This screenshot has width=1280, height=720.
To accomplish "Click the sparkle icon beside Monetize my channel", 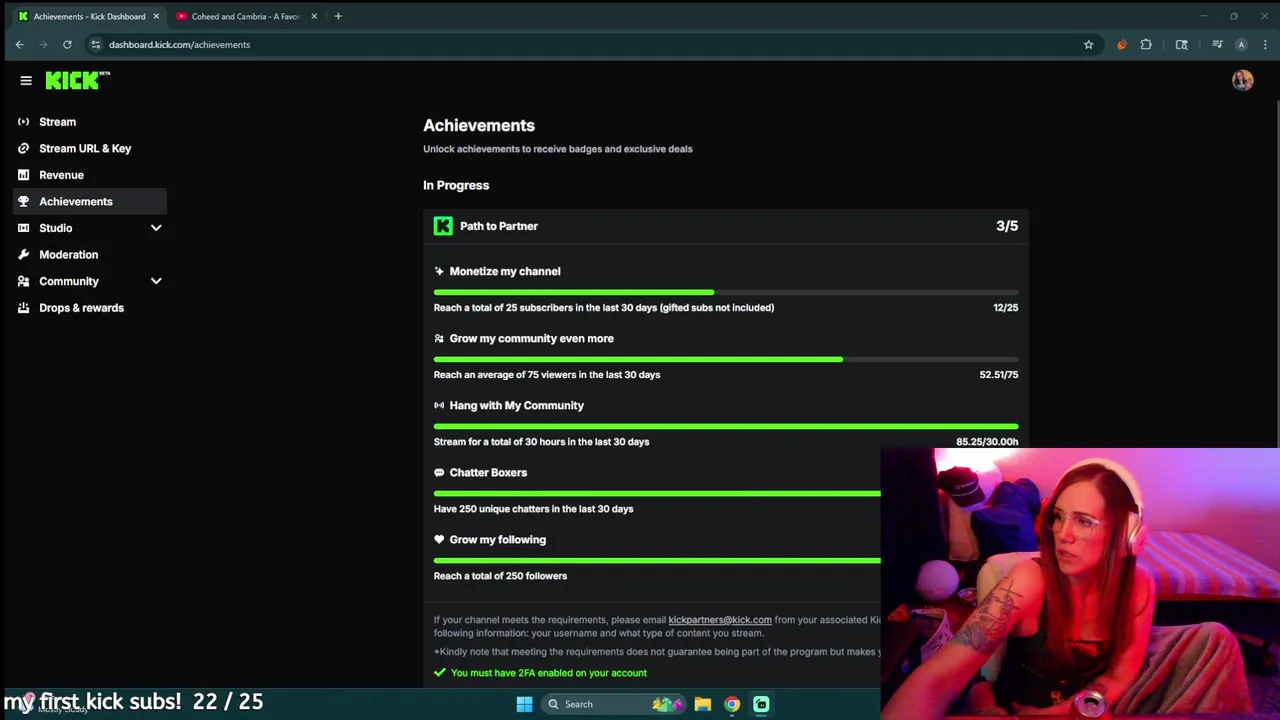I will 439,271.
